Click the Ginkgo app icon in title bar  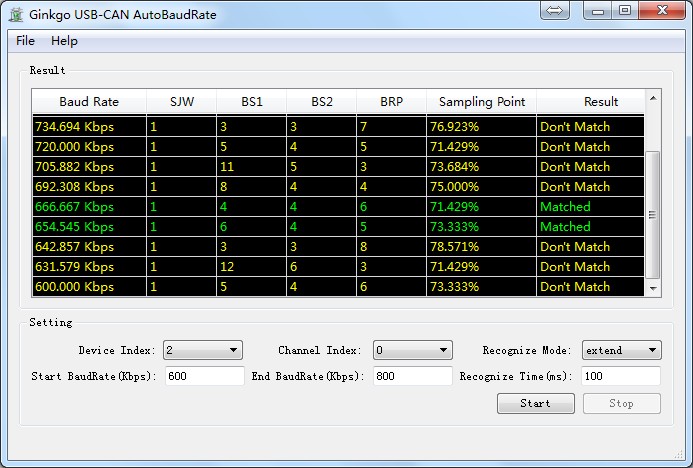(x=16, y=15)
